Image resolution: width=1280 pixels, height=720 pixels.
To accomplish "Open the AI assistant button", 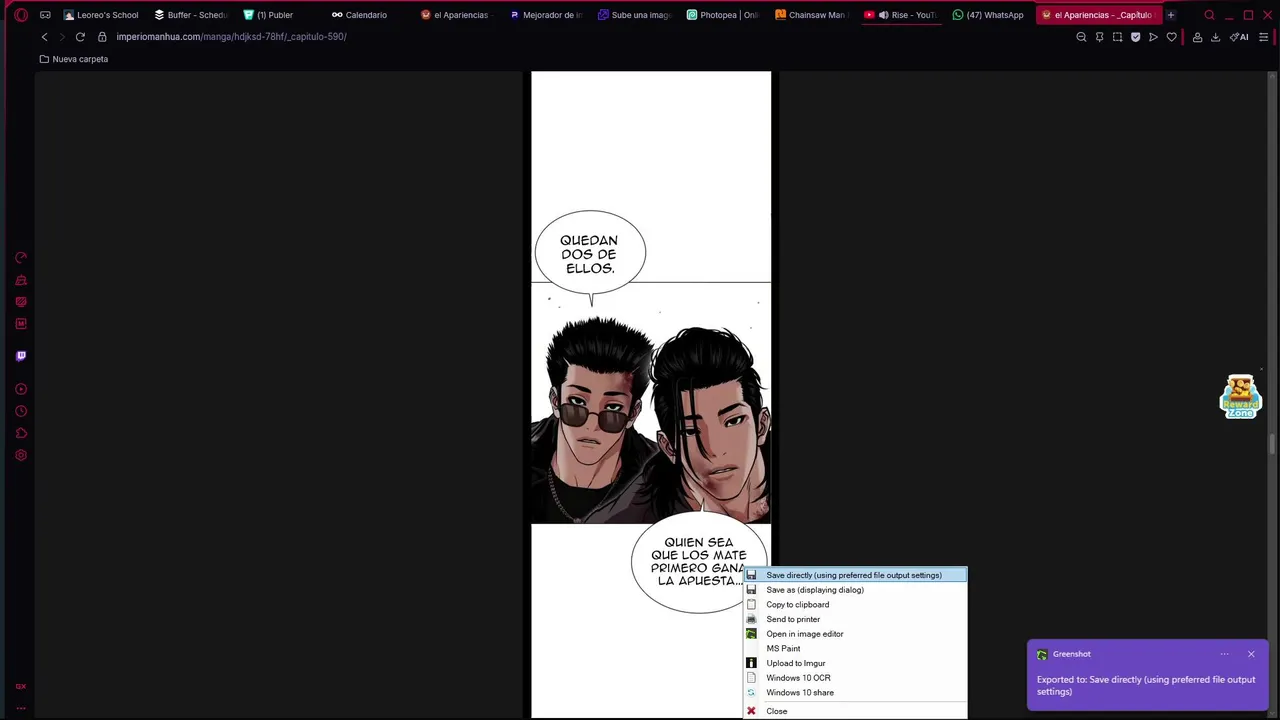I will point(1239,37).
